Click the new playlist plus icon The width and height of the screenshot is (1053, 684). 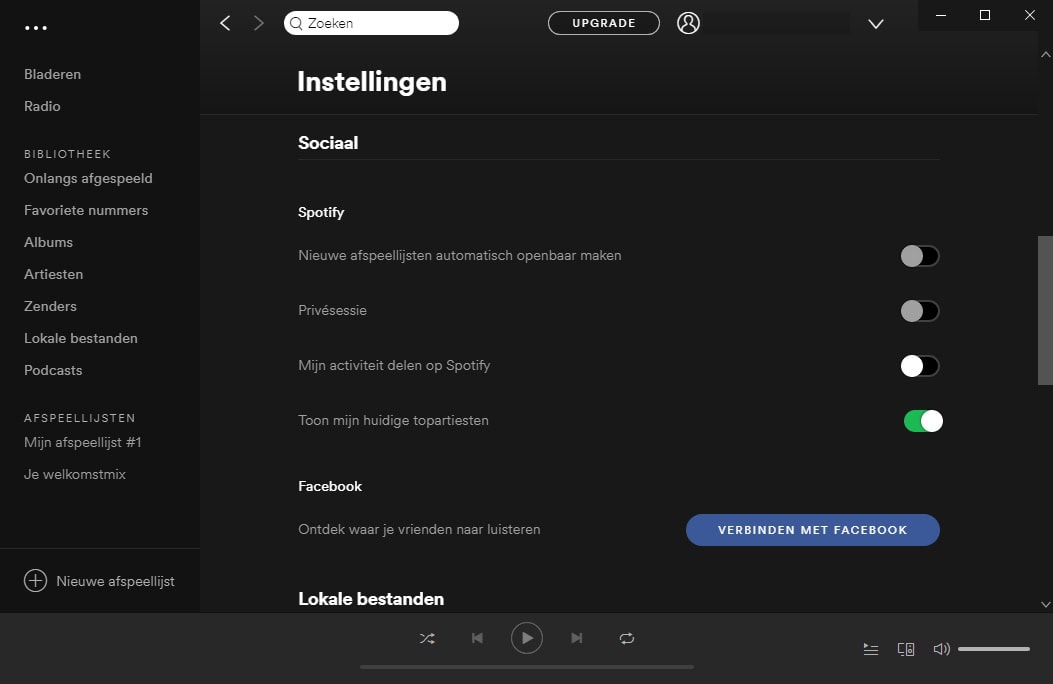[x=36, y=580]
